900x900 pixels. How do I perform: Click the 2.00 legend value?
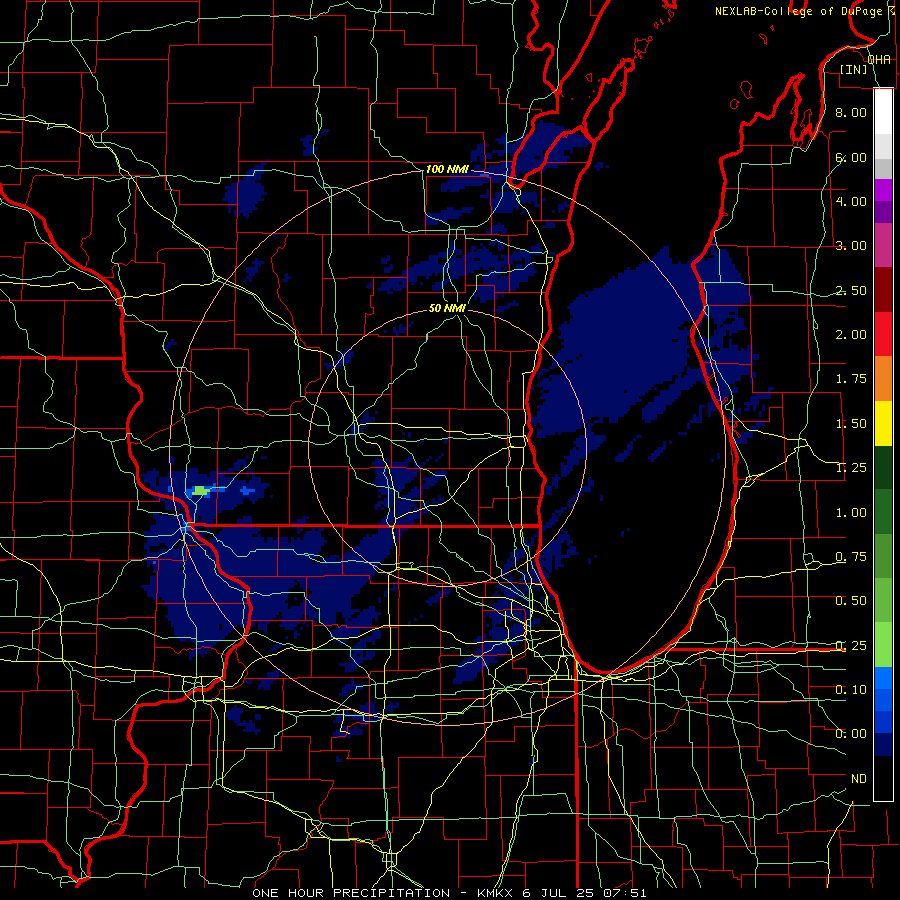(851, 335)
